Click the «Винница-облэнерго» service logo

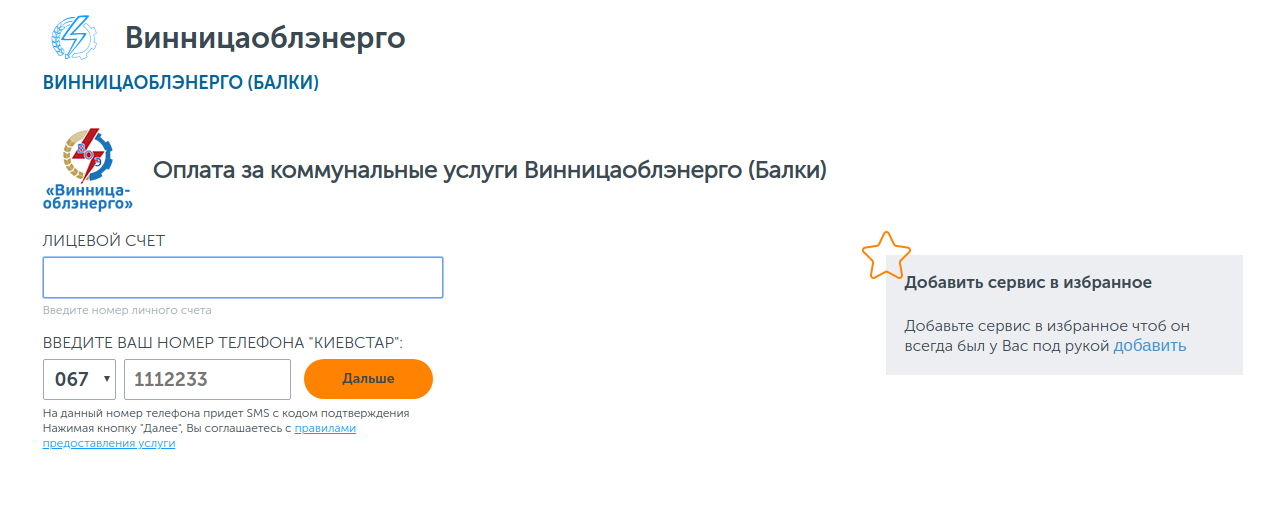(x=89, y=169)
